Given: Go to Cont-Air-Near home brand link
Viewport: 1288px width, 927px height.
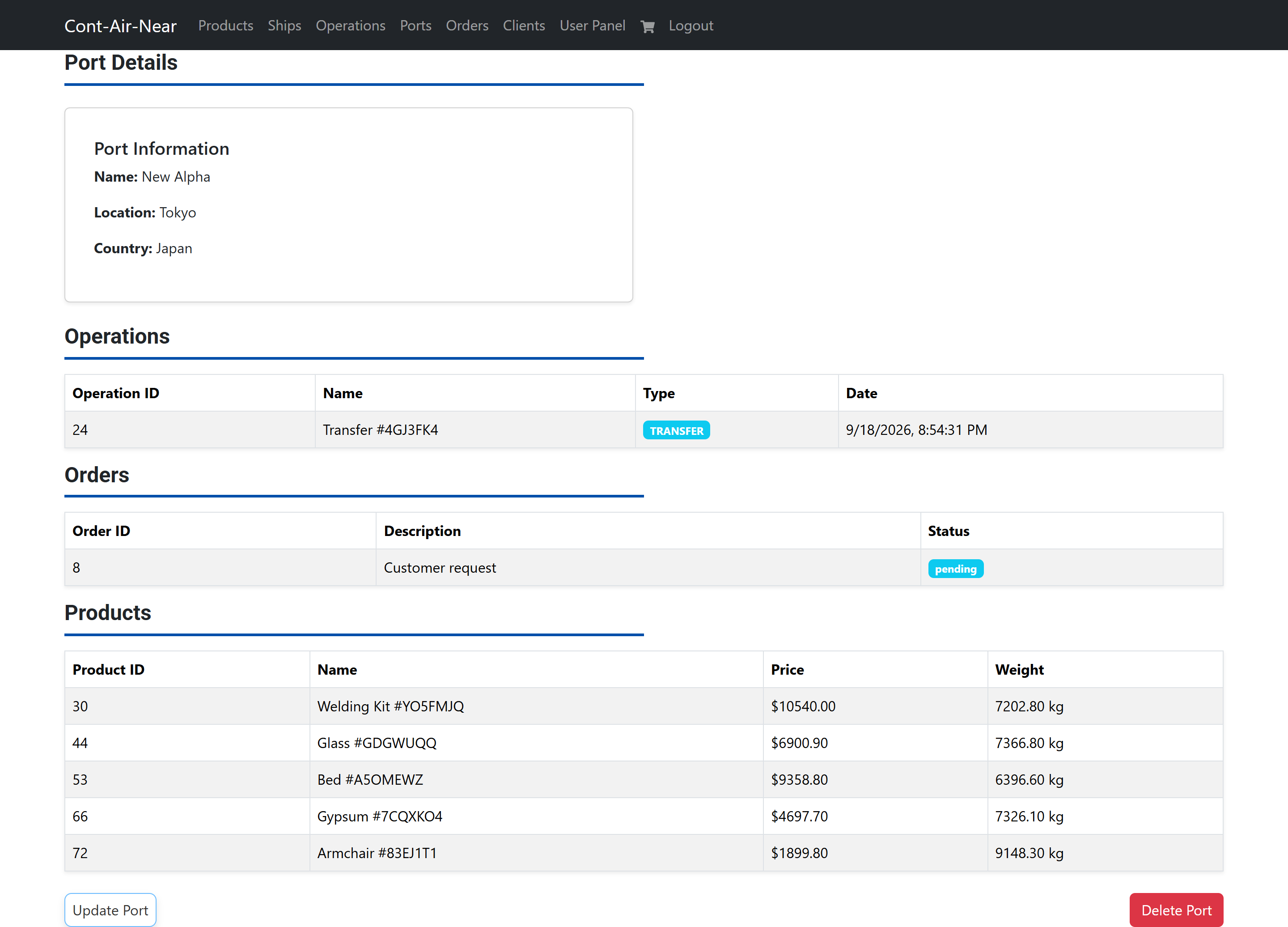Looking at the screenshot, I should [120, 26].
